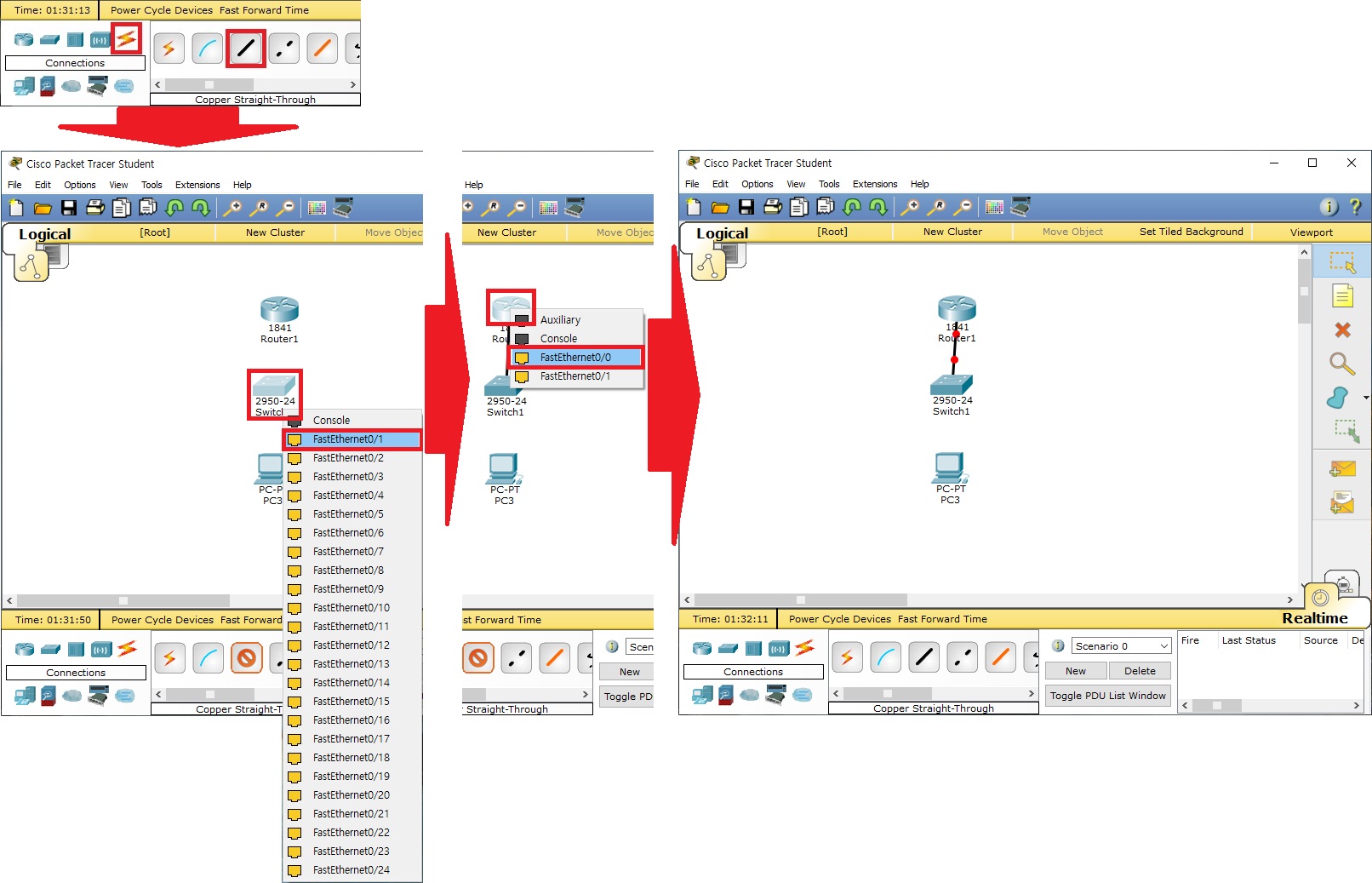This screenshot has width=1372, height=883.
Task: Pick automatic connection type in right window
Action: coord(846,657)
